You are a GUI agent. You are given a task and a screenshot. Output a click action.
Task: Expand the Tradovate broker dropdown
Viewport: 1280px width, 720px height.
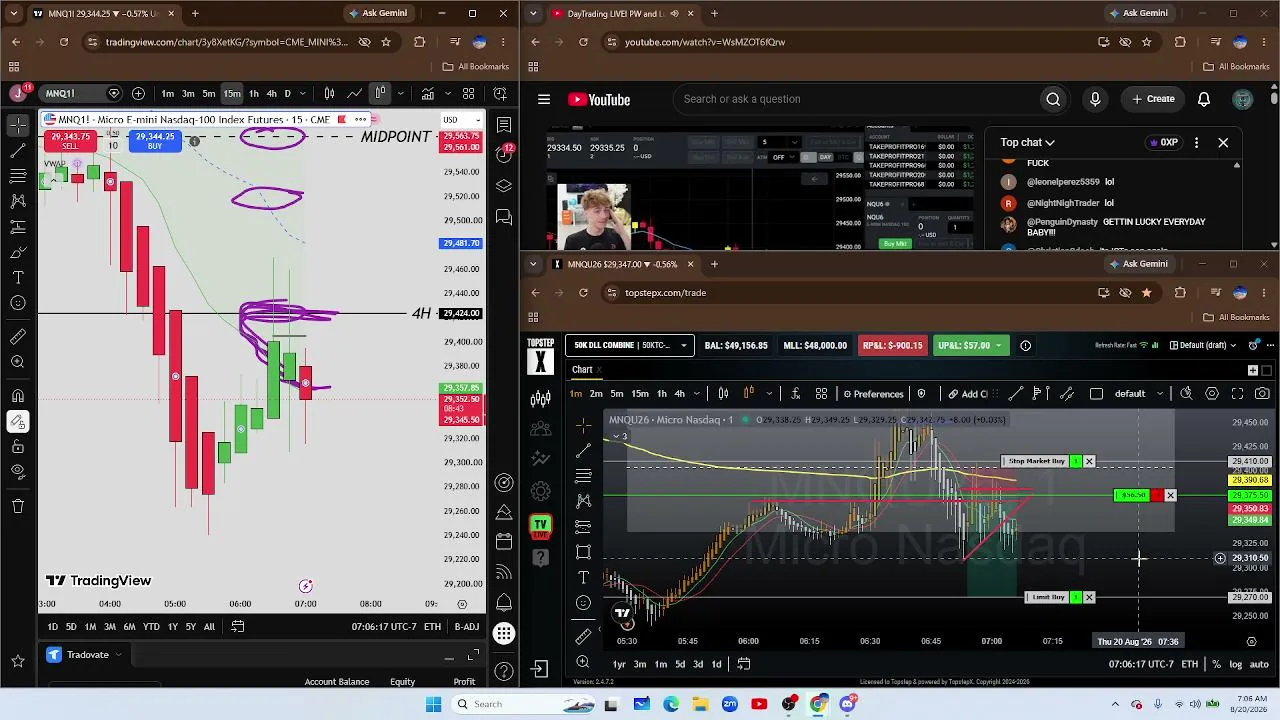tap(118, 655)
